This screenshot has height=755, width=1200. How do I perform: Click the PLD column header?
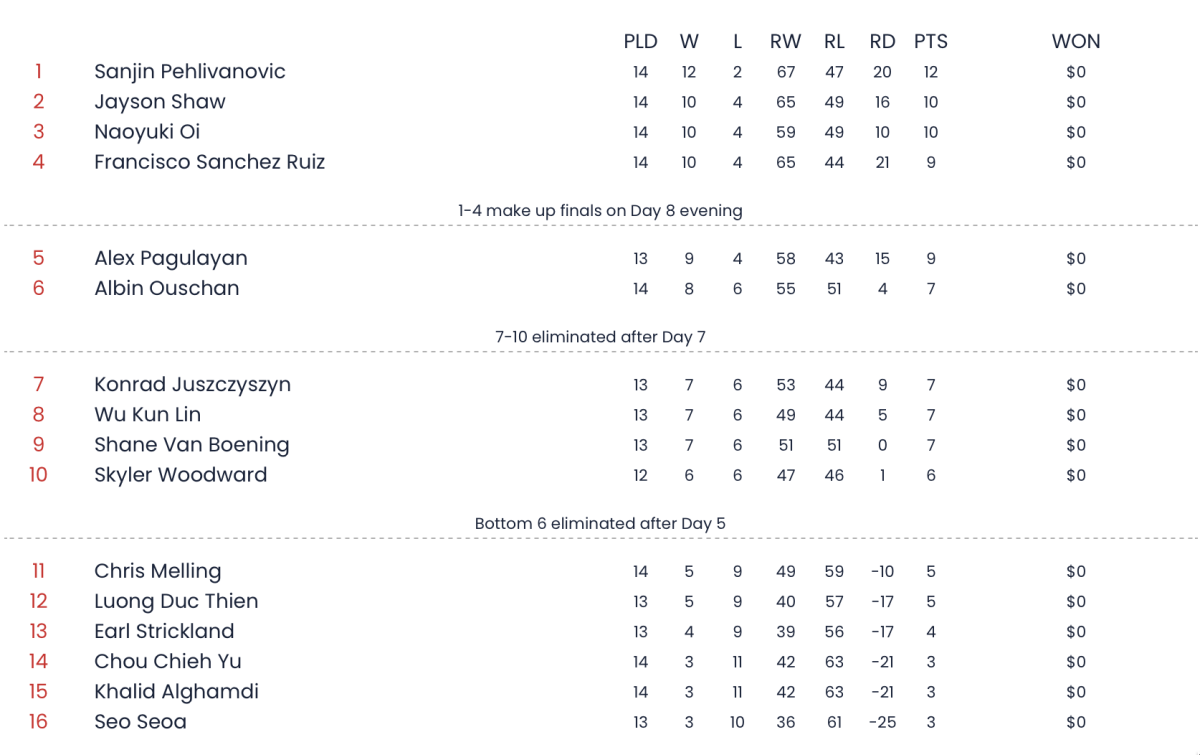[x=641, y=42]
